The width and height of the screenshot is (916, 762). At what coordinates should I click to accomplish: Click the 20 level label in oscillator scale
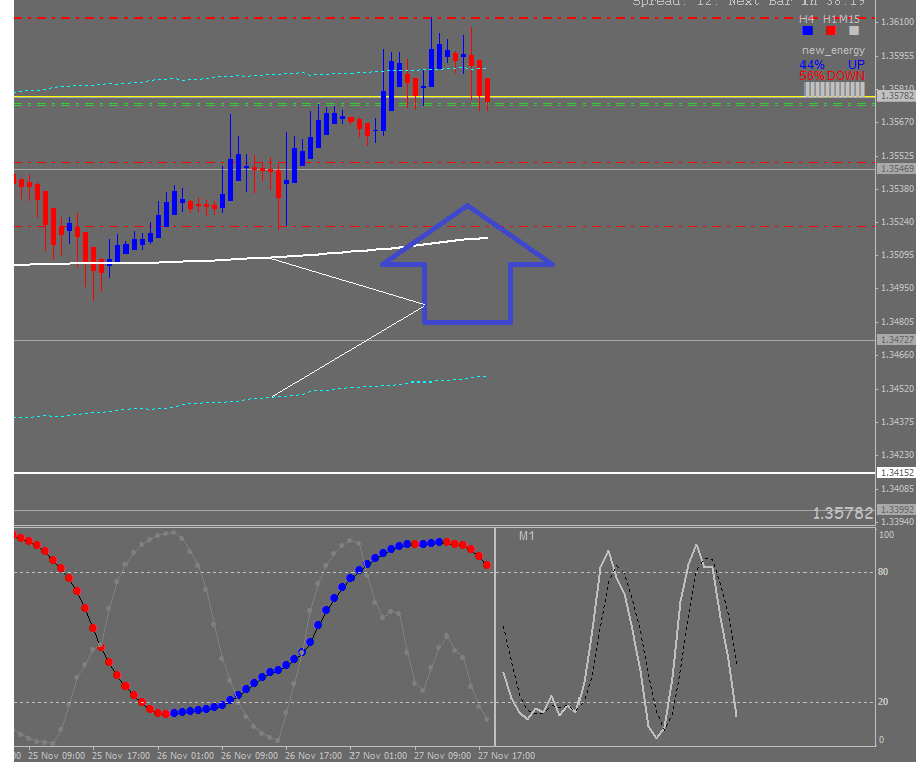click(883, 701)
